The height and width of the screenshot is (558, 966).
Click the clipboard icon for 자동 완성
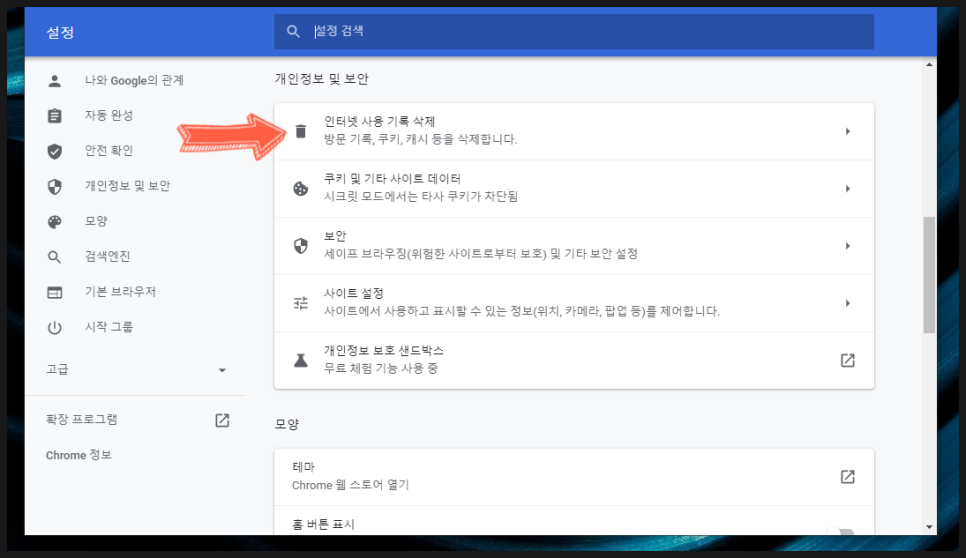(55, 116)
